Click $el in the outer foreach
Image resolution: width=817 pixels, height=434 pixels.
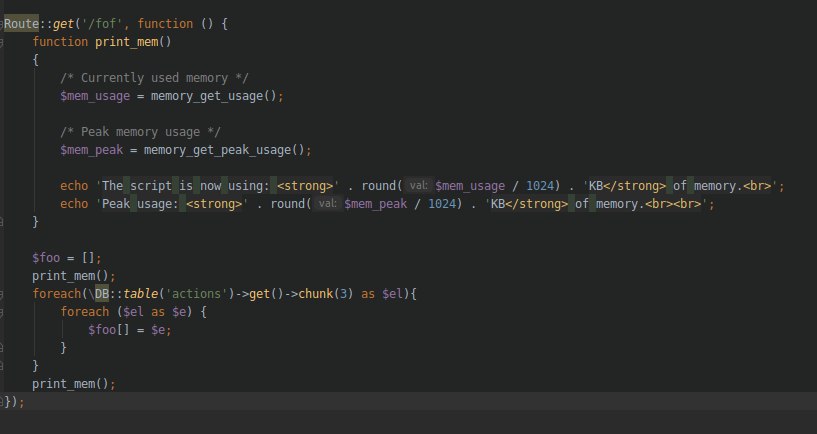[392, 294]
